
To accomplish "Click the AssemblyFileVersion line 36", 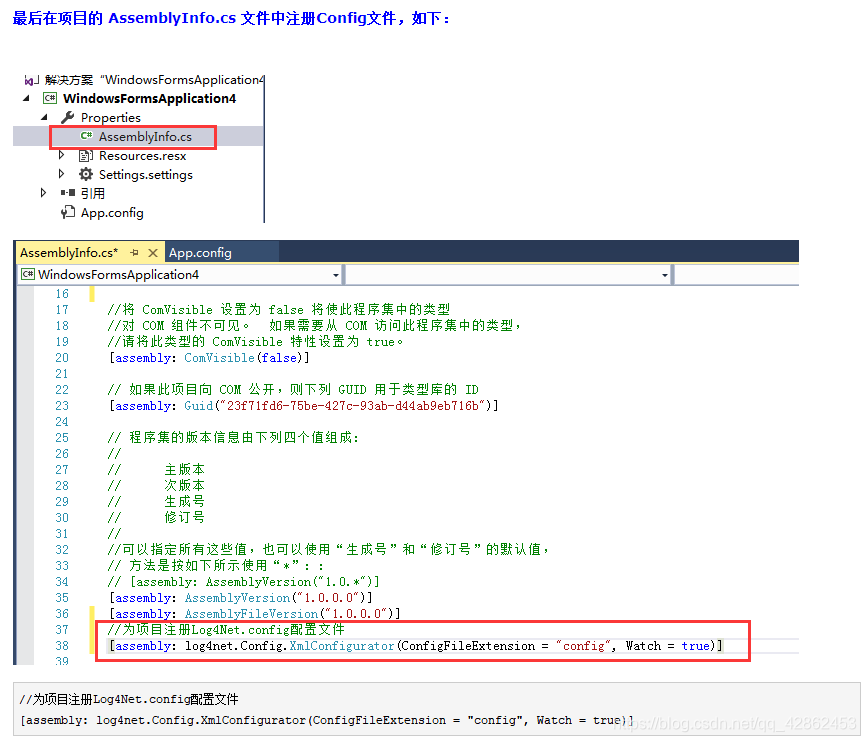I will click(x=255, y=614).
